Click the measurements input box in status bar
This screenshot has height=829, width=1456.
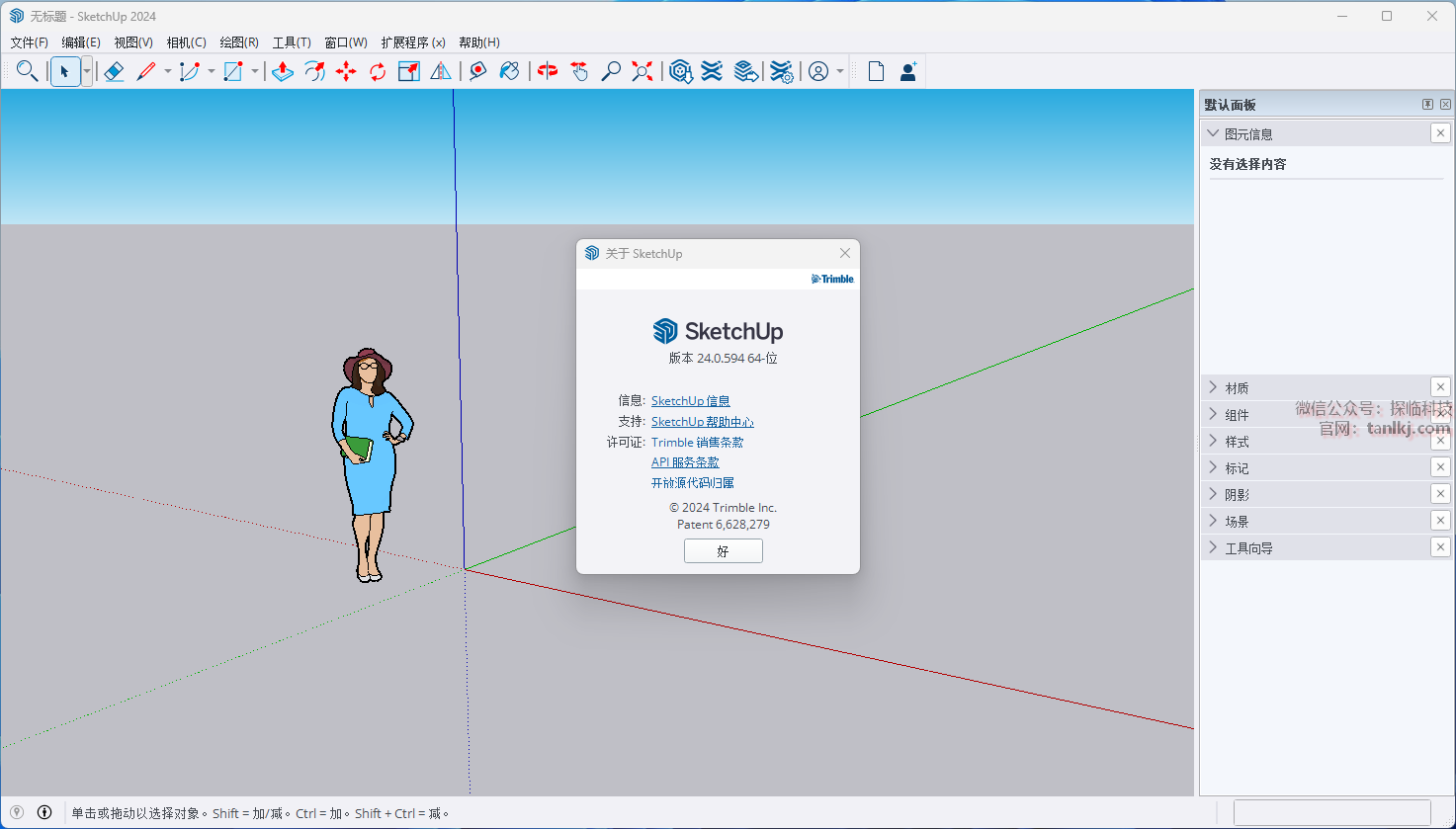[1331, 812]
